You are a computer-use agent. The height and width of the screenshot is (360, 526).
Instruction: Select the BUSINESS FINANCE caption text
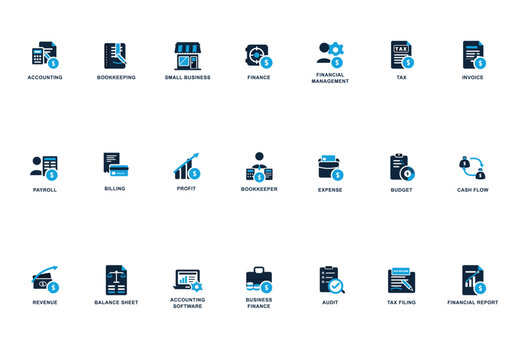pos(259,303)
